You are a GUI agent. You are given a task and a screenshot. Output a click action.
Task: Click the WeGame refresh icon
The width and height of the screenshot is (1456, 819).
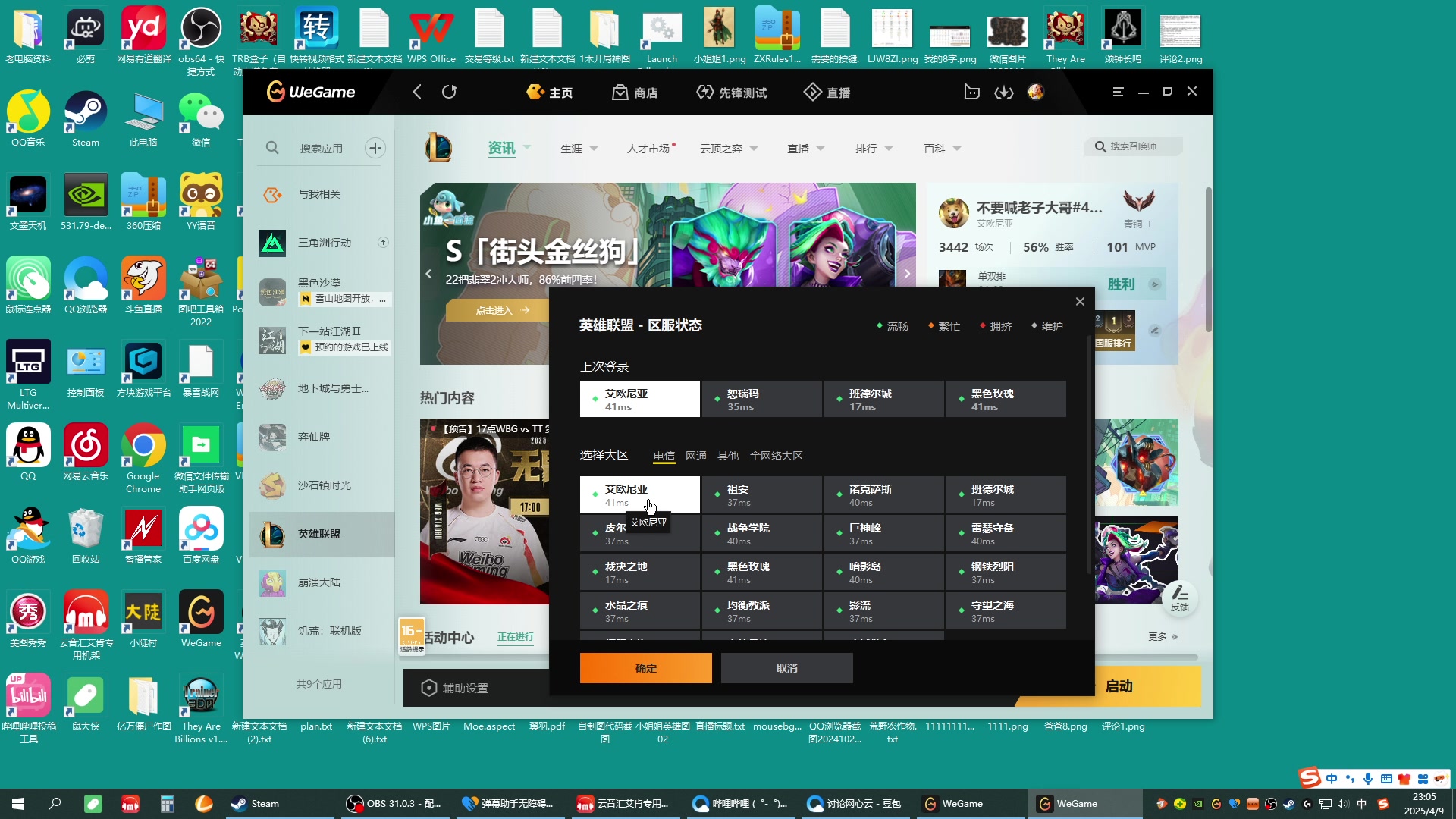point(450,92)
